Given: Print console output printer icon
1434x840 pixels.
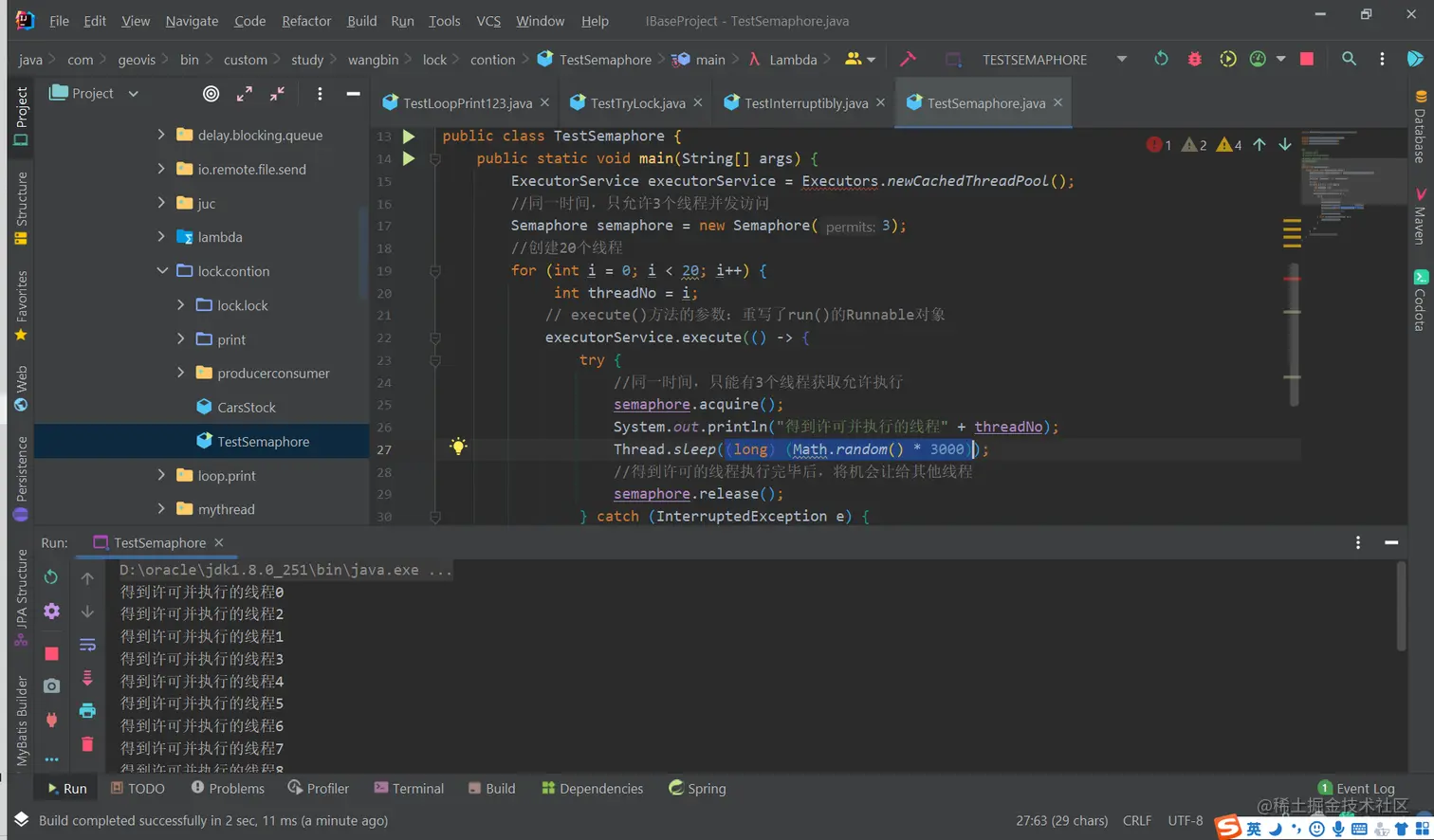Looking at the screenshot, I should [x=87, y=710].
